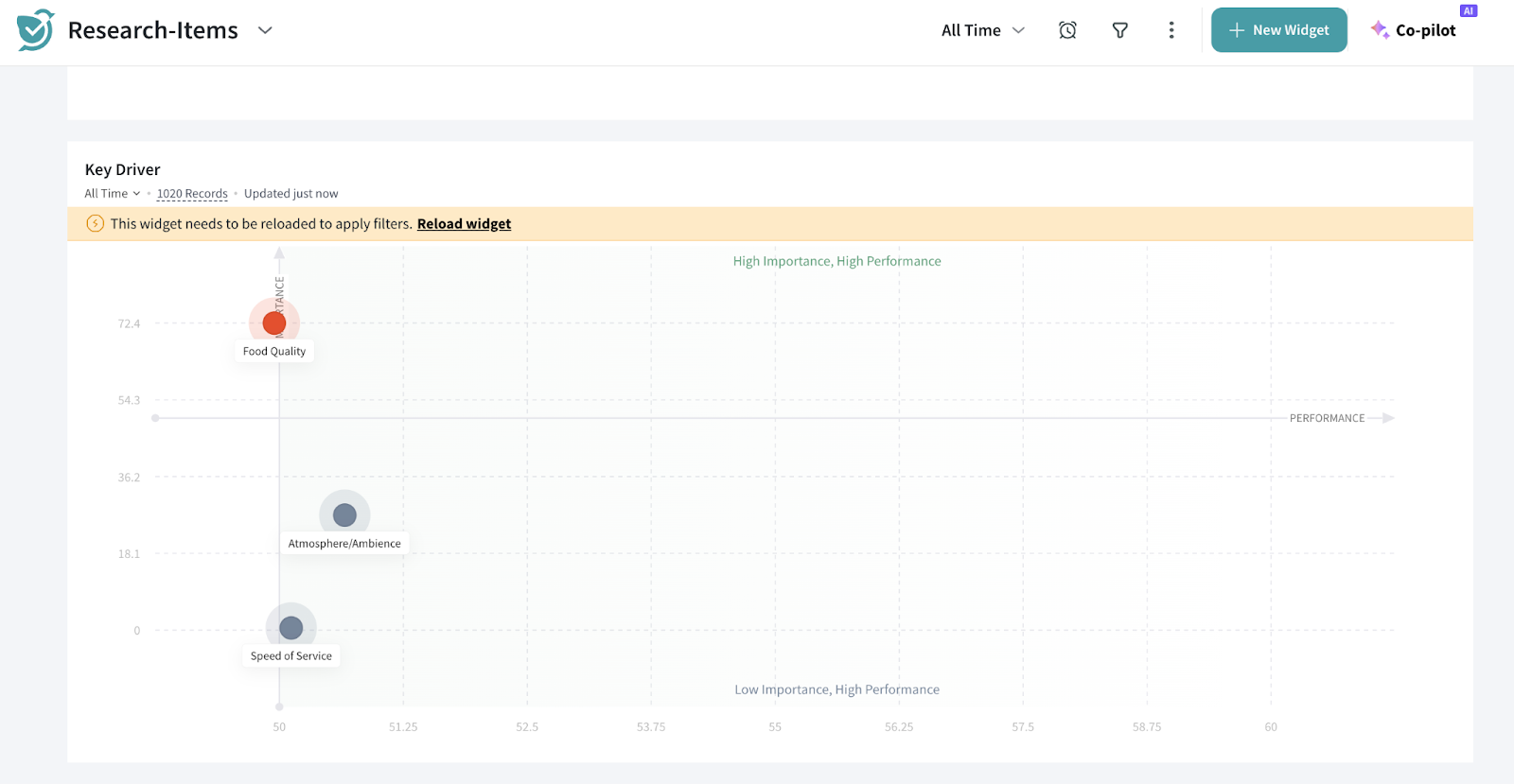Click the app logo bird icon

[x=35, y=30]
